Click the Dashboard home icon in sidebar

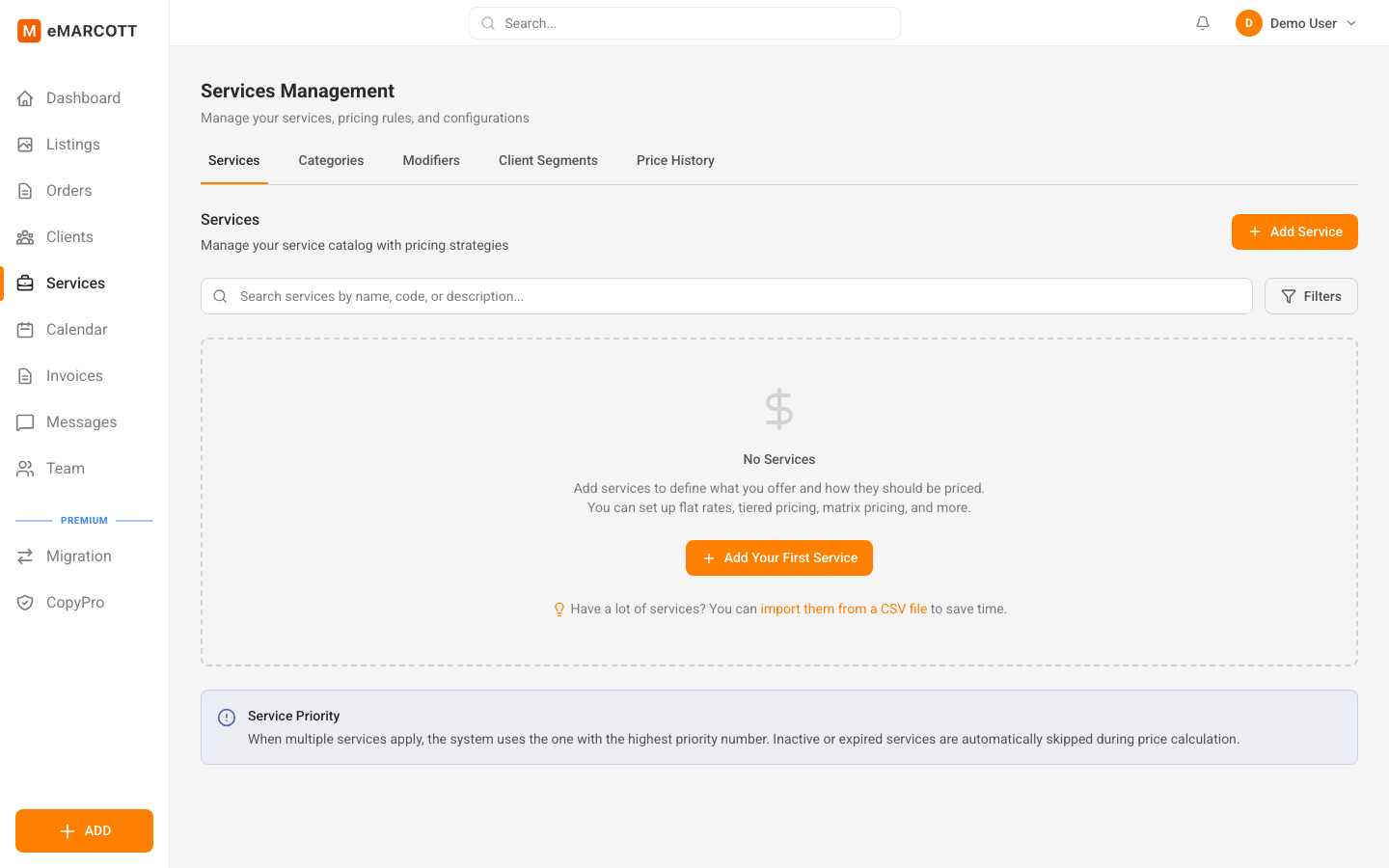tap(26, 98)
